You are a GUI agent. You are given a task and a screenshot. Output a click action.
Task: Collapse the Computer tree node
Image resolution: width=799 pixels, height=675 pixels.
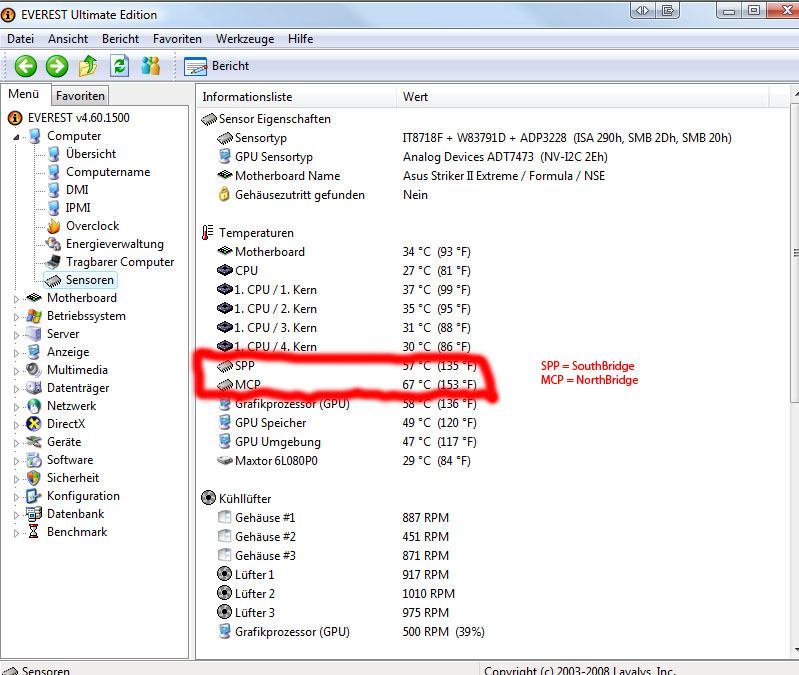(16, 137)
